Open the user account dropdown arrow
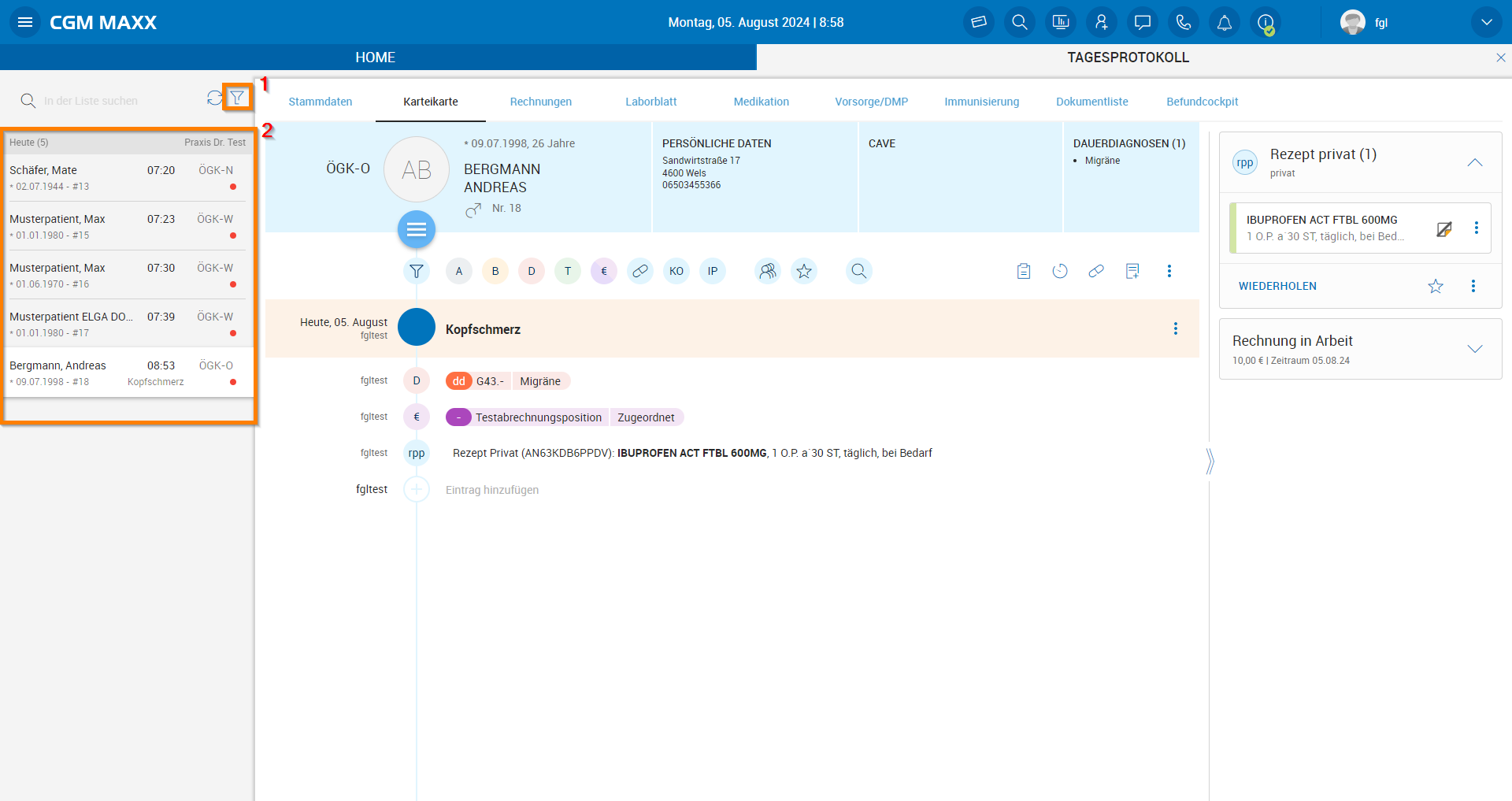 pyautogui.click(x=1486, y=22)
